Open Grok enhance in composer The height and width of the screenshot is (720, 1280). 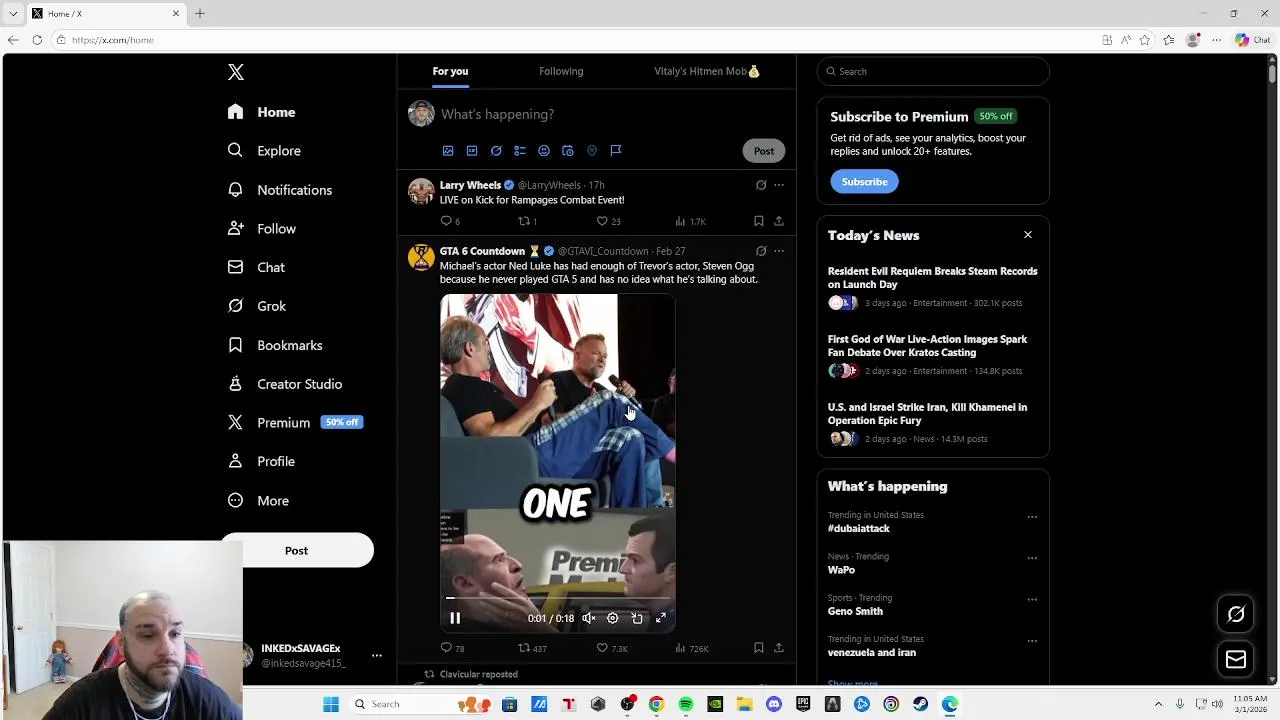click(x=496, y=151)
